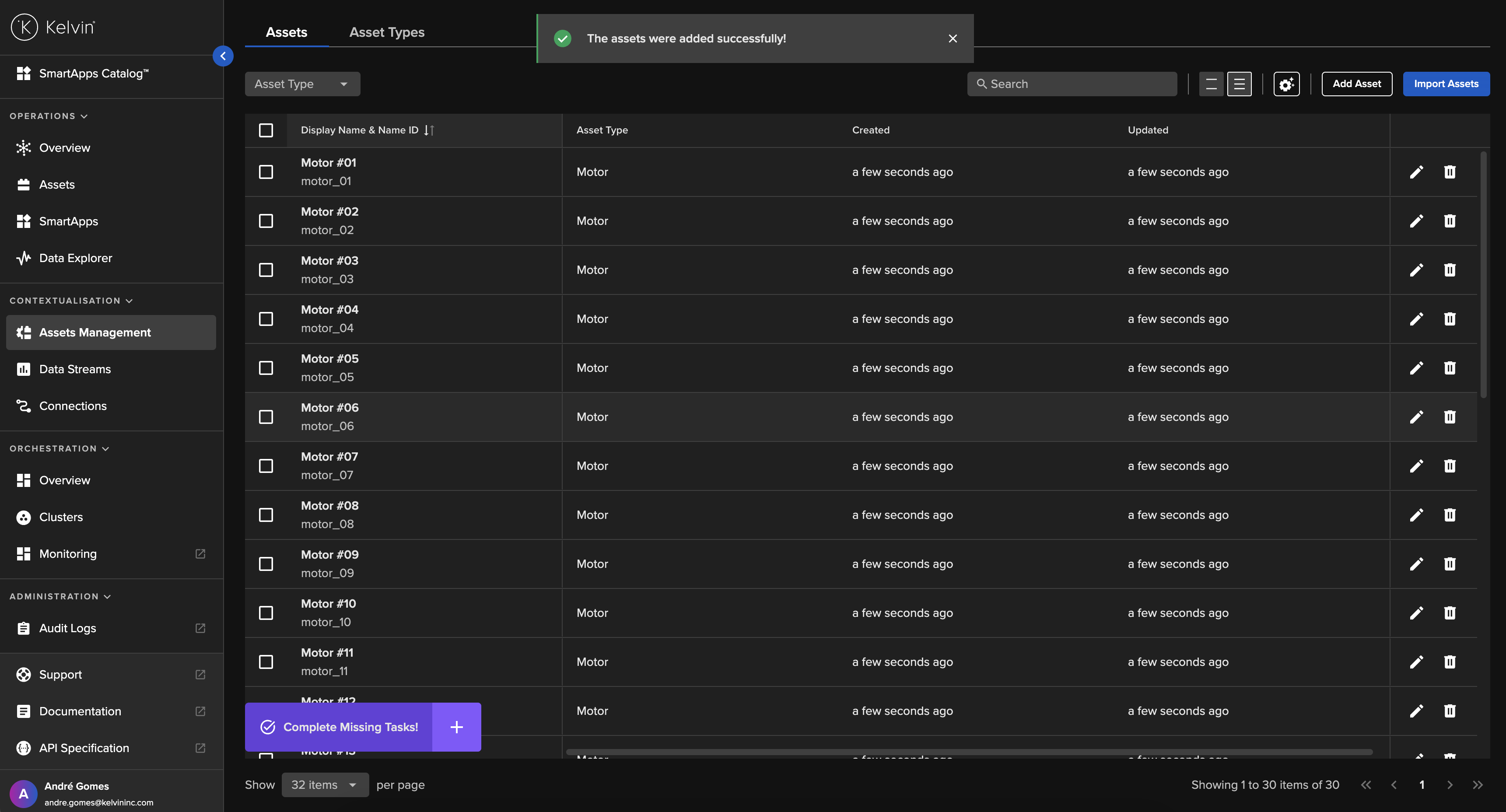Click the Import Assets button

tap(1446, 84)
